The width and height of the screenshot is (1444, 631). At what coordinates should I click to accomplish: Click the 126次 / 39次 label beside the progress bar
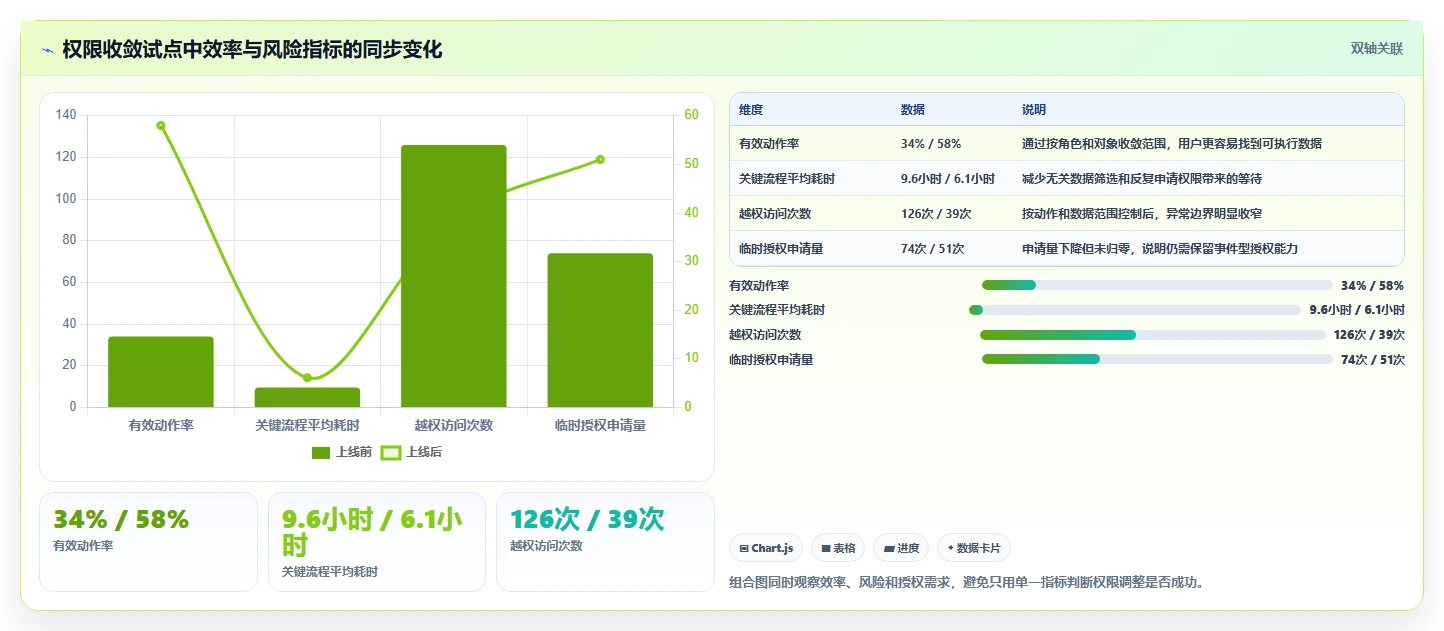coord(1369,335)
